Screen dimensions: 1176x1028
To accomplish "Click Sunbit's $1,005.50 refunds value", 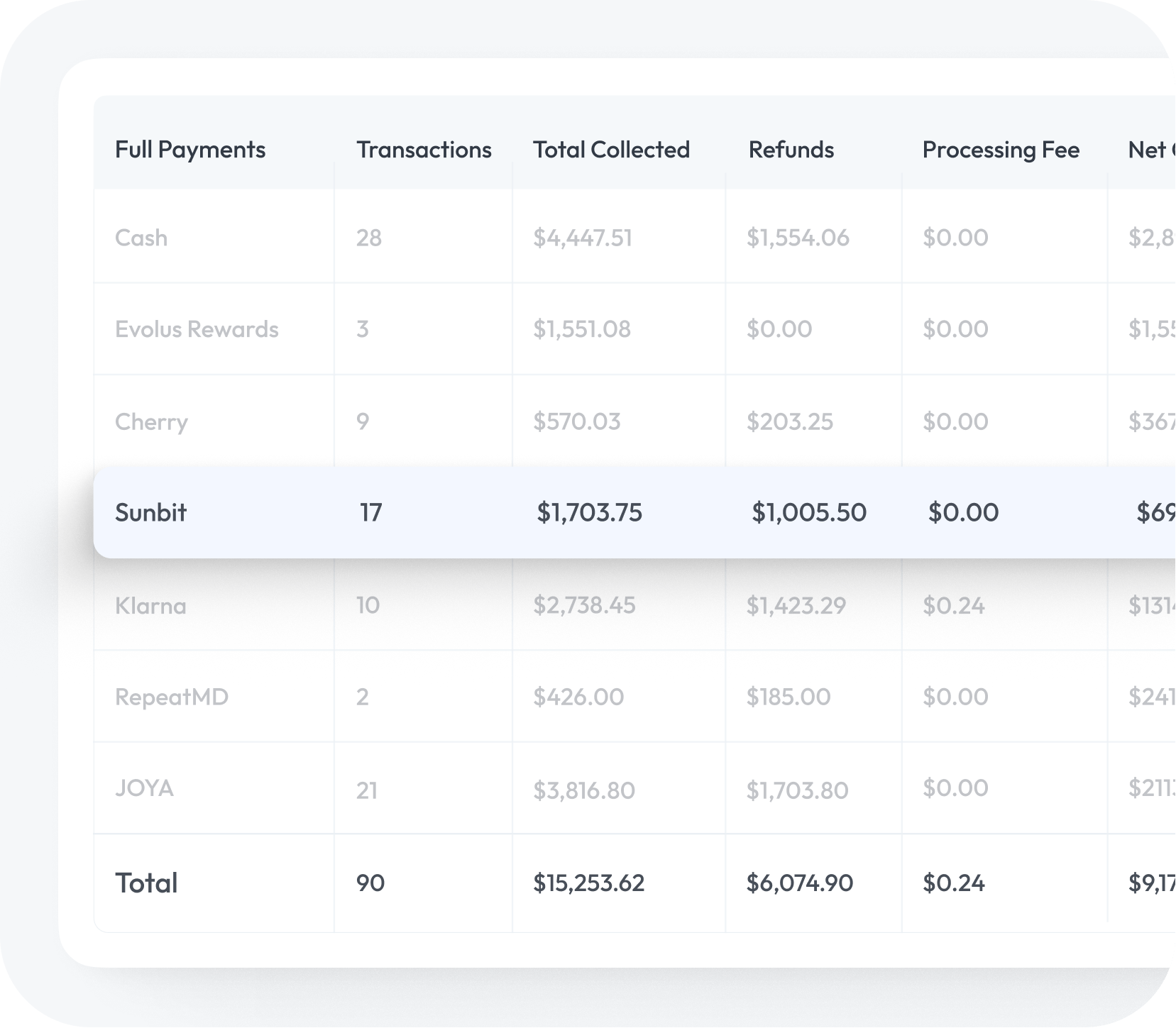I will click(809, 512).
